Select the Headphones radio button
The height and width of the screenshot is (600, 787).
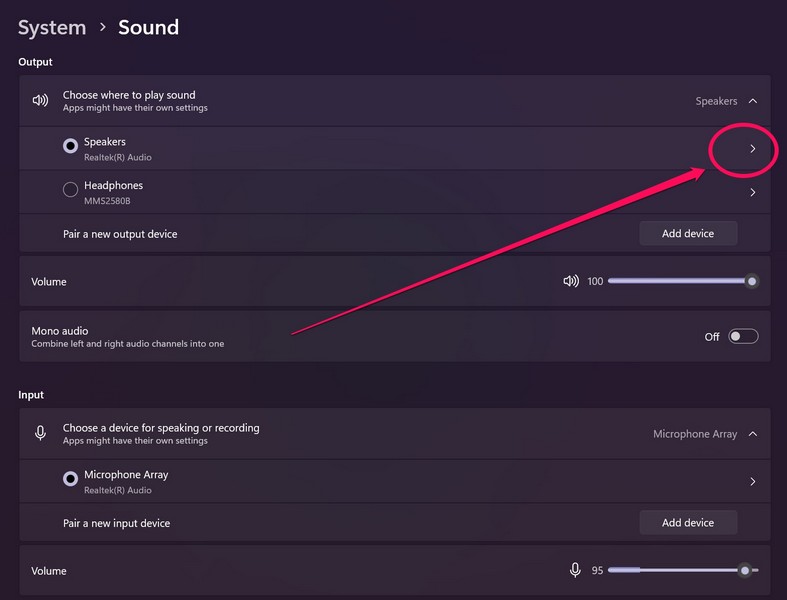click(x=70, y=189)
